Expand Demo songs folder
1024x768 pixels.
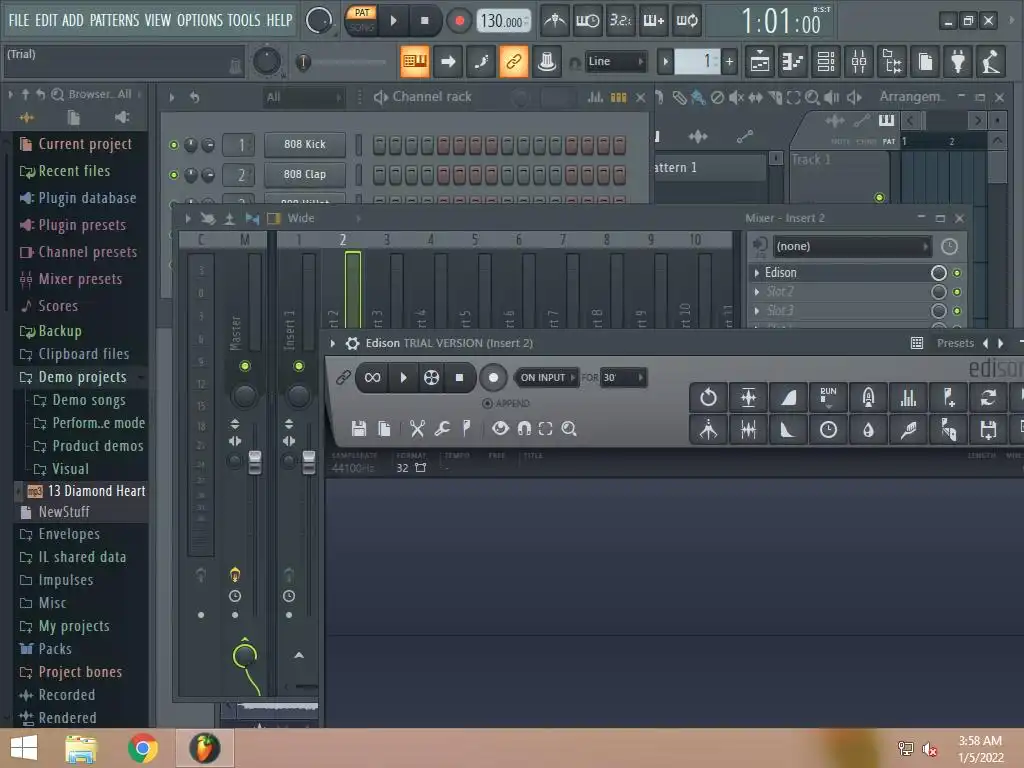(x=88, y=400)
